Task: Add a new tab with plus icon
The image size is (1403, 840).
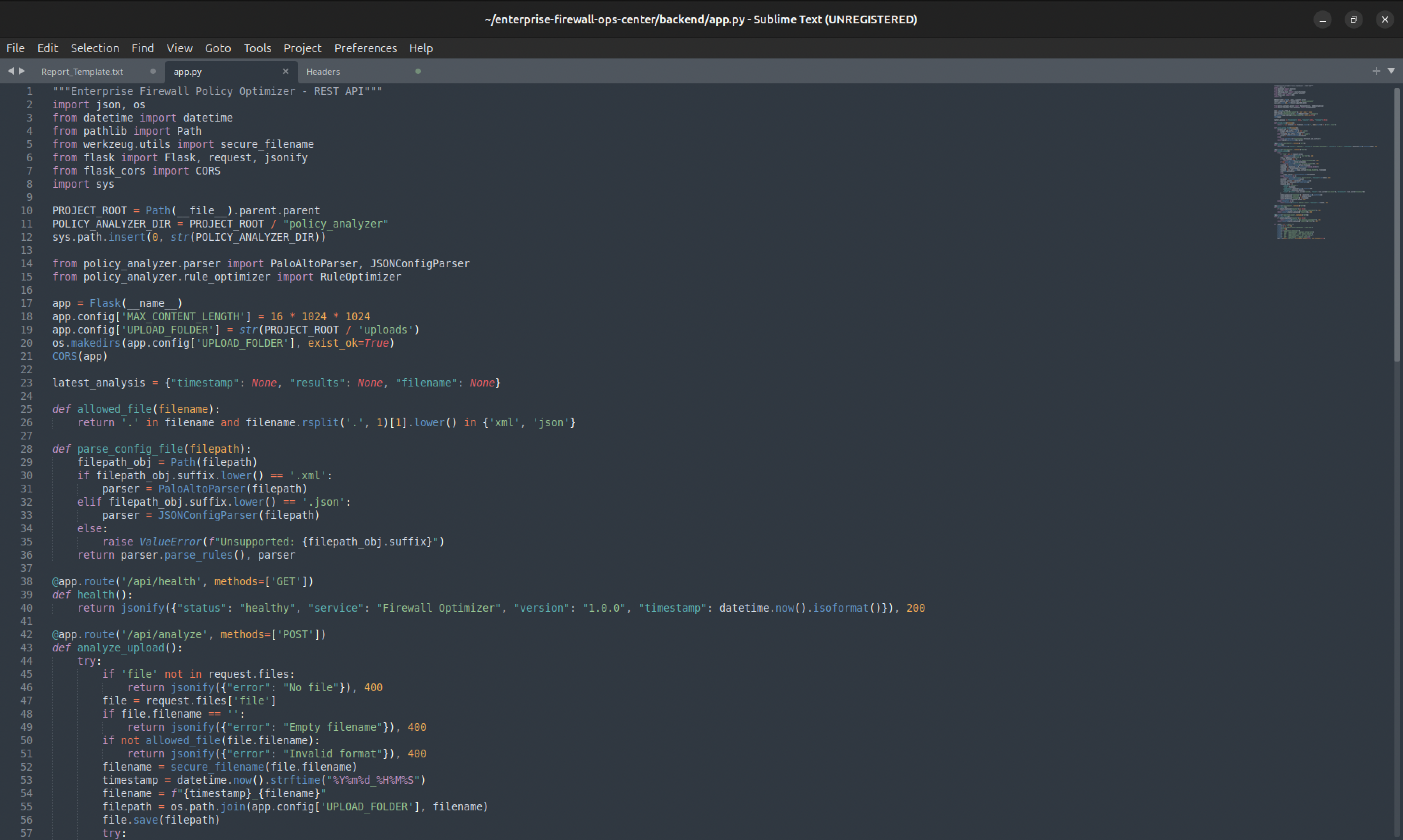Action: tap(1376, 71)
